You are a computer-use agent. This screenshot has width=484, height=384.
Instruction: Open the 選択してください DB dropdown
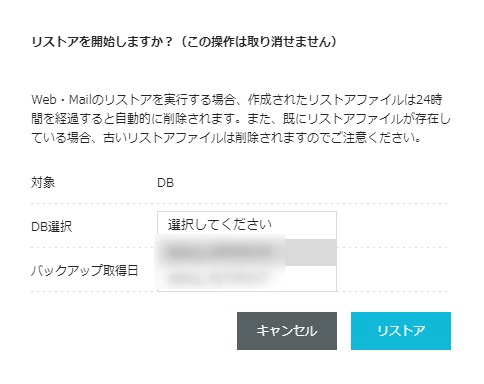tap(247, 225)
